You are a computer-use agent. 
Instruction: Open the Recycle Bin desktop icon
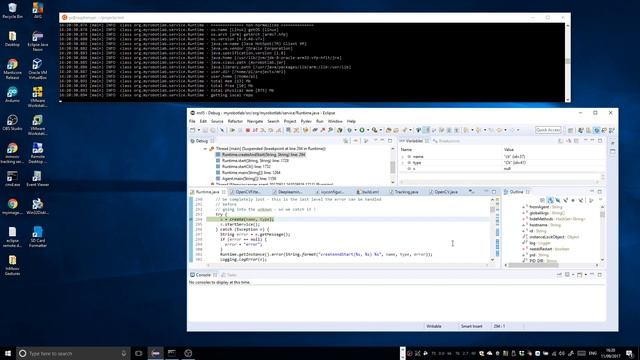click(x=12, y=11)
